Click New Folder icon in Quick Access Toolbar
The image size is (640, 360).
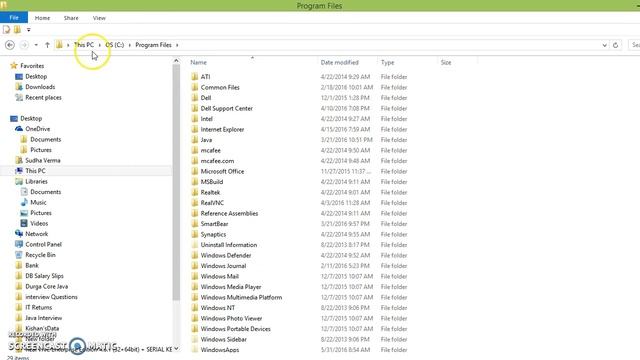[x=17, y=29]
